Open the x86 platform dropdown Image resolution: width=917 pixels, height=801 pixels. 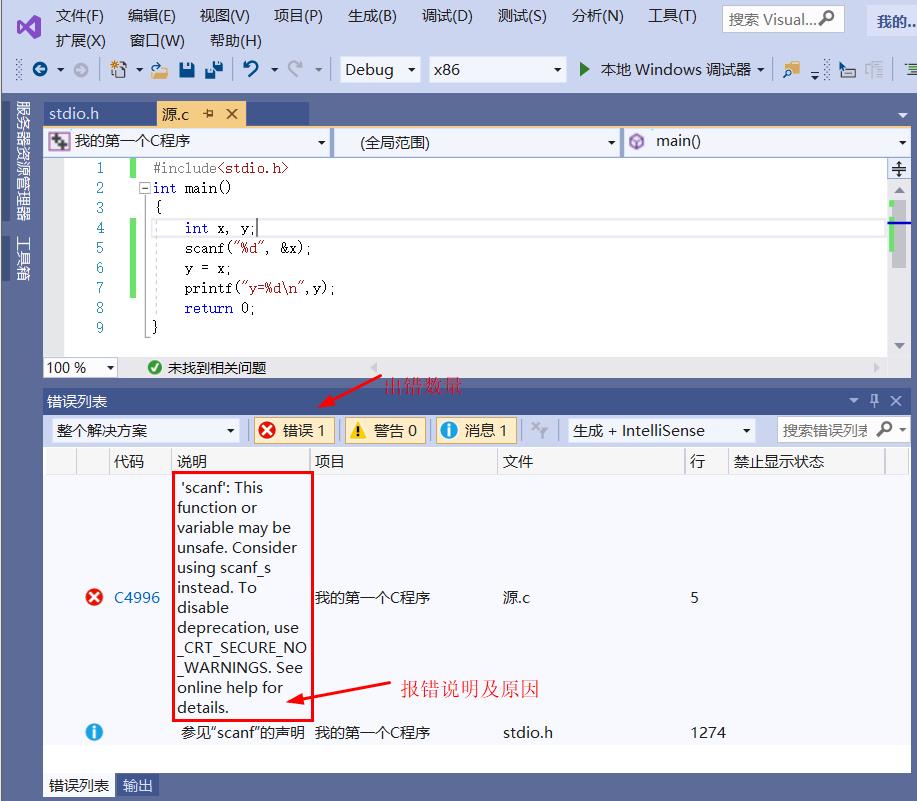point(497,70)
